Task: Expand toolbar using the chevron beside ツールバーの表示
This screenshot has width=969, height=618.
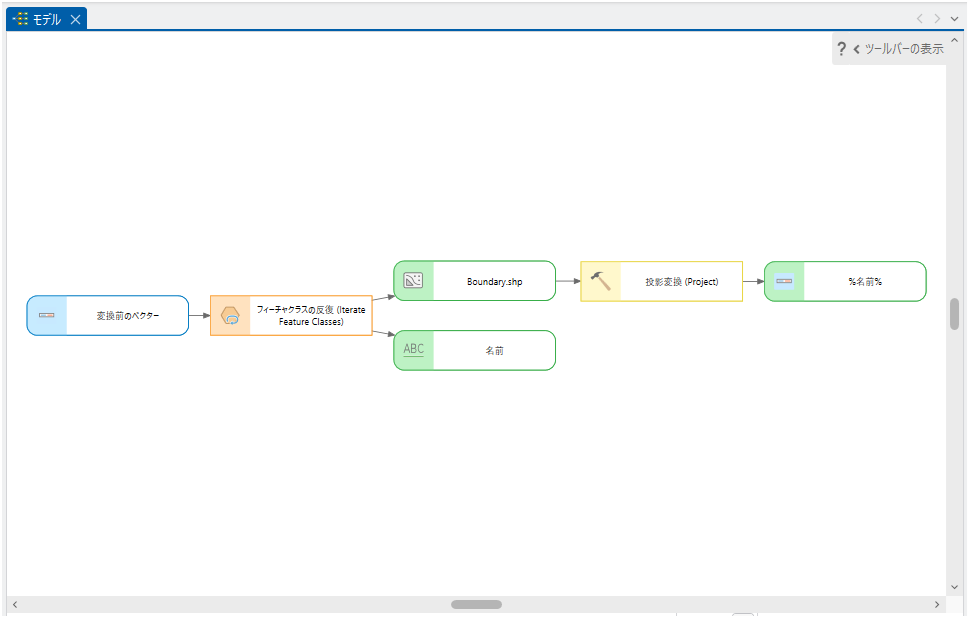Action: 857,49
